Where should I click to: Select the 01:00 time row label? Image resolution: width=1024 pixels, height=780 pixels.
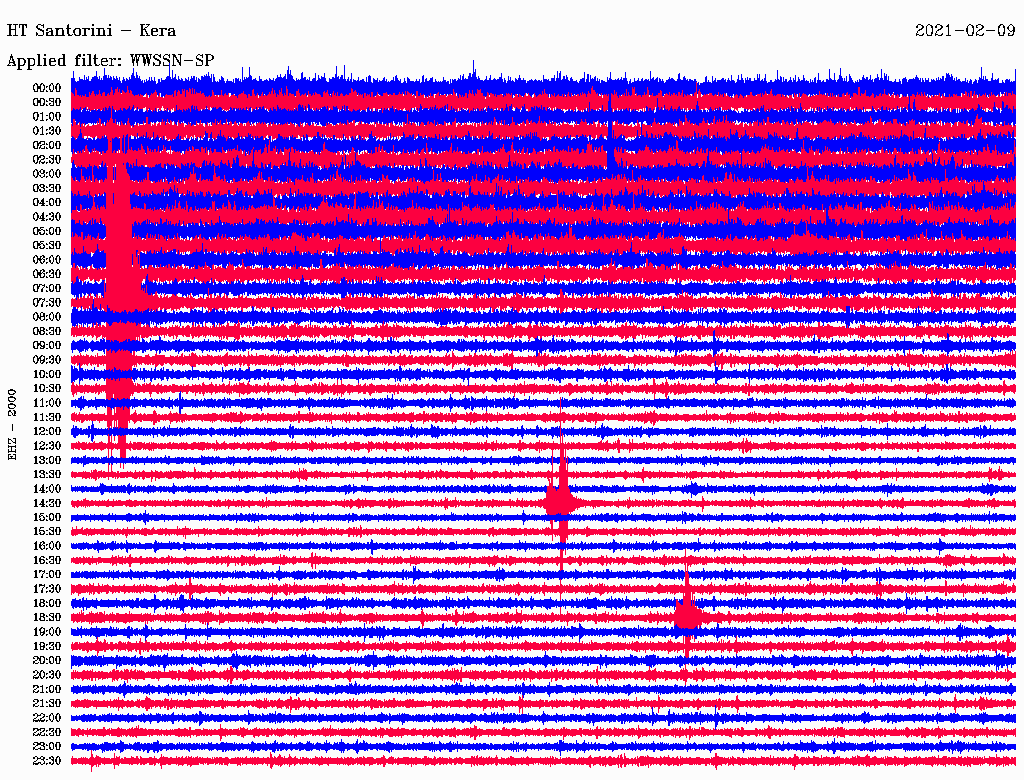coord(47,117)
